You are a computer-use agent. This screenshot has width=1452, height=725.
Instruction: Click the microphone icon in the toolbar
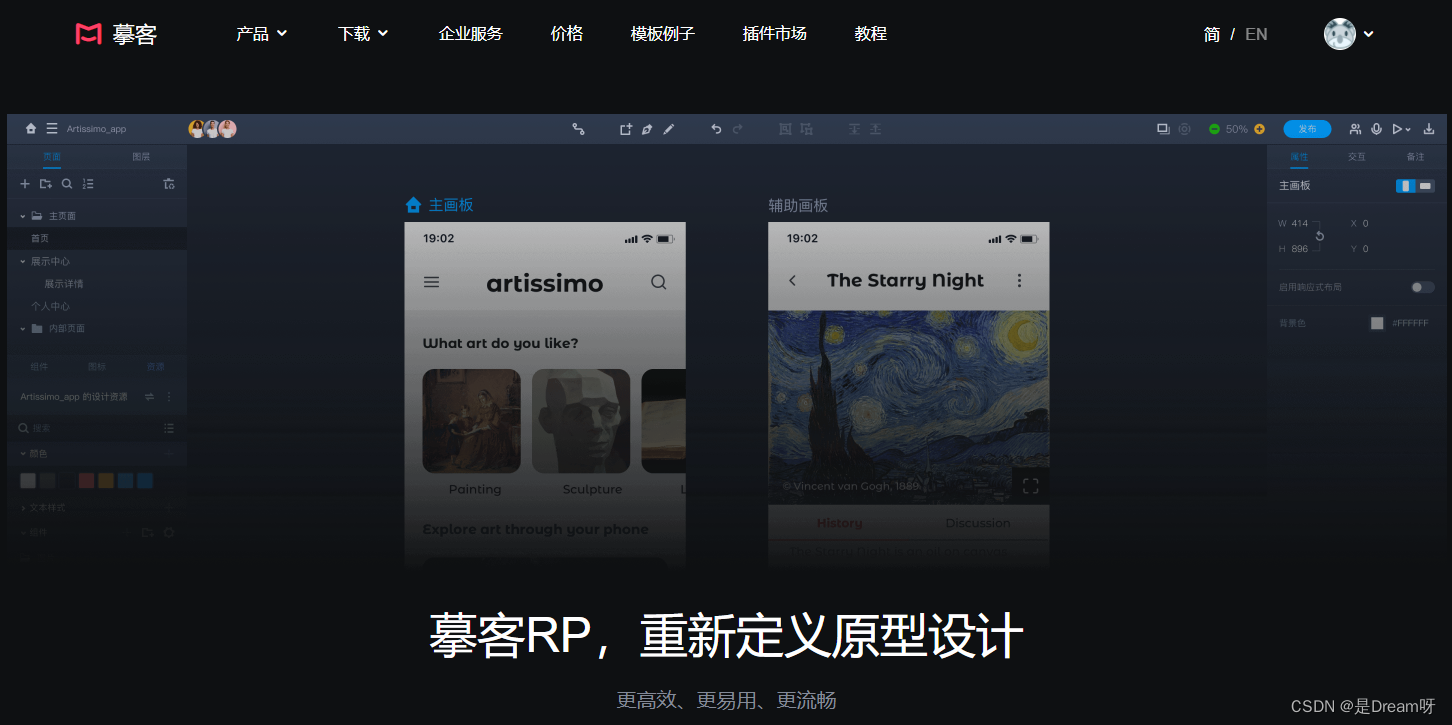click(1377, 129)
